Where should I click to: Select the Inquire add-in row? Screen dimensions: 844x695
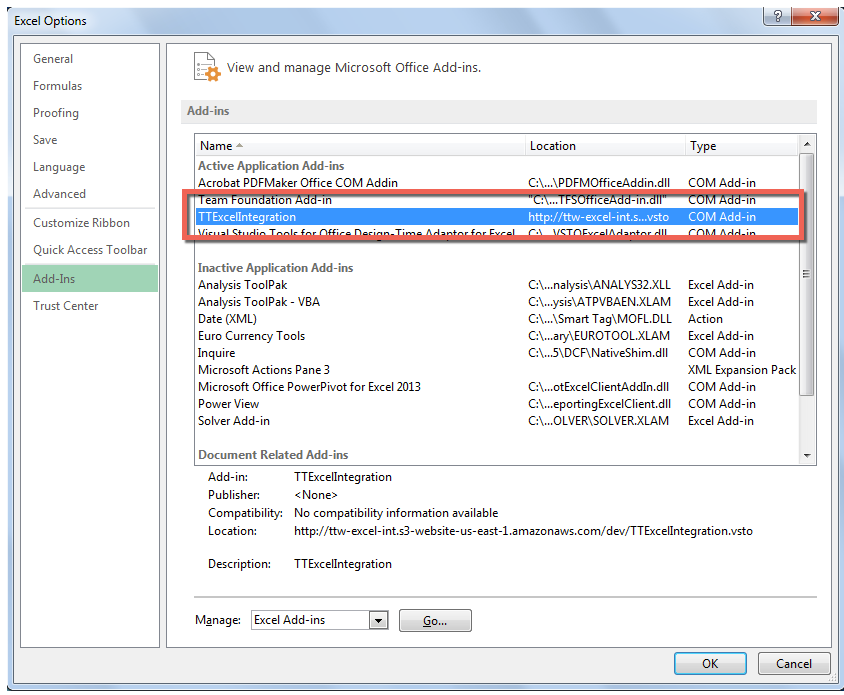tap(496, 353)
